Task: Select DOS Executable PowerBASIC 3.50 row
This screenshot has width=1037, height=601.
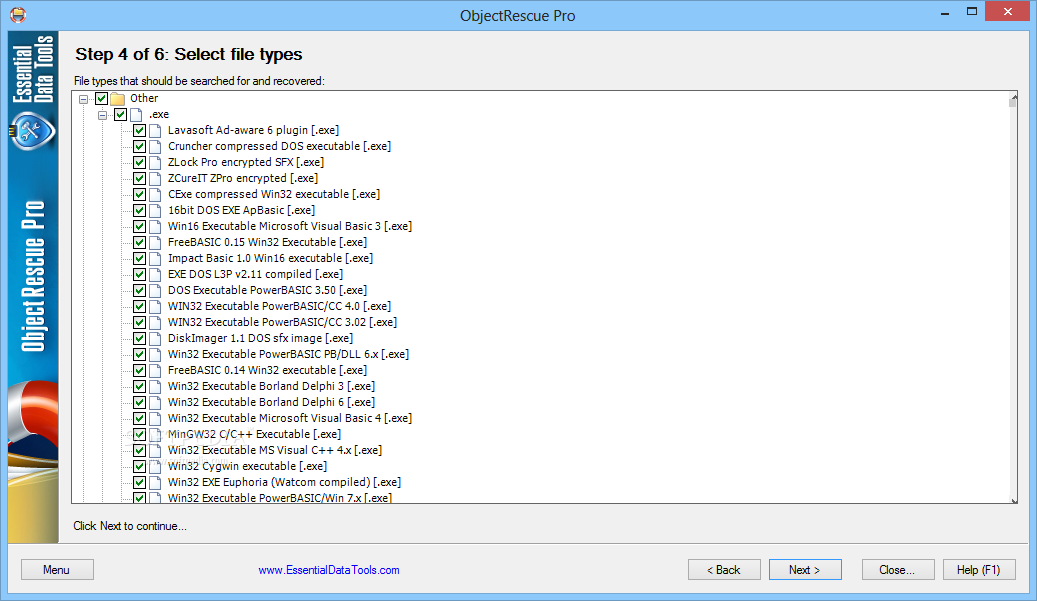Action: pos(267,290)
